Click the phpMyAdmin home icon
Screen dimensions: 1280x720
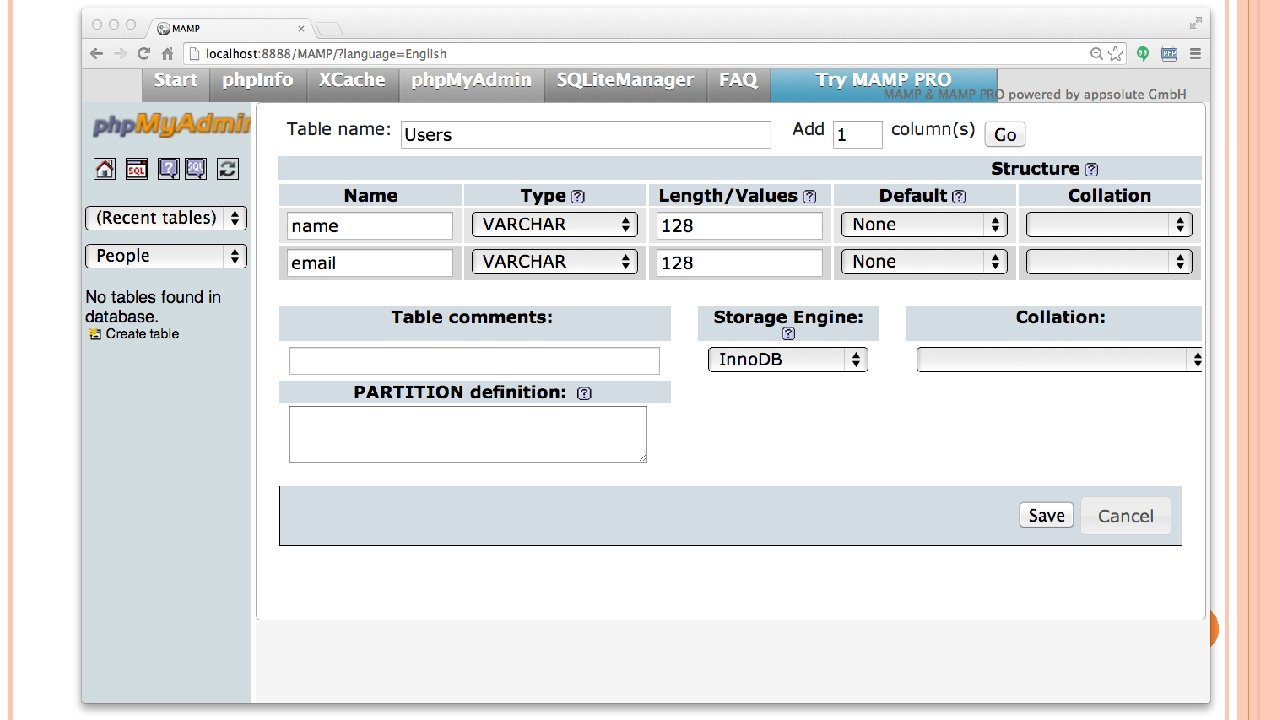click(x=105, y=169)
